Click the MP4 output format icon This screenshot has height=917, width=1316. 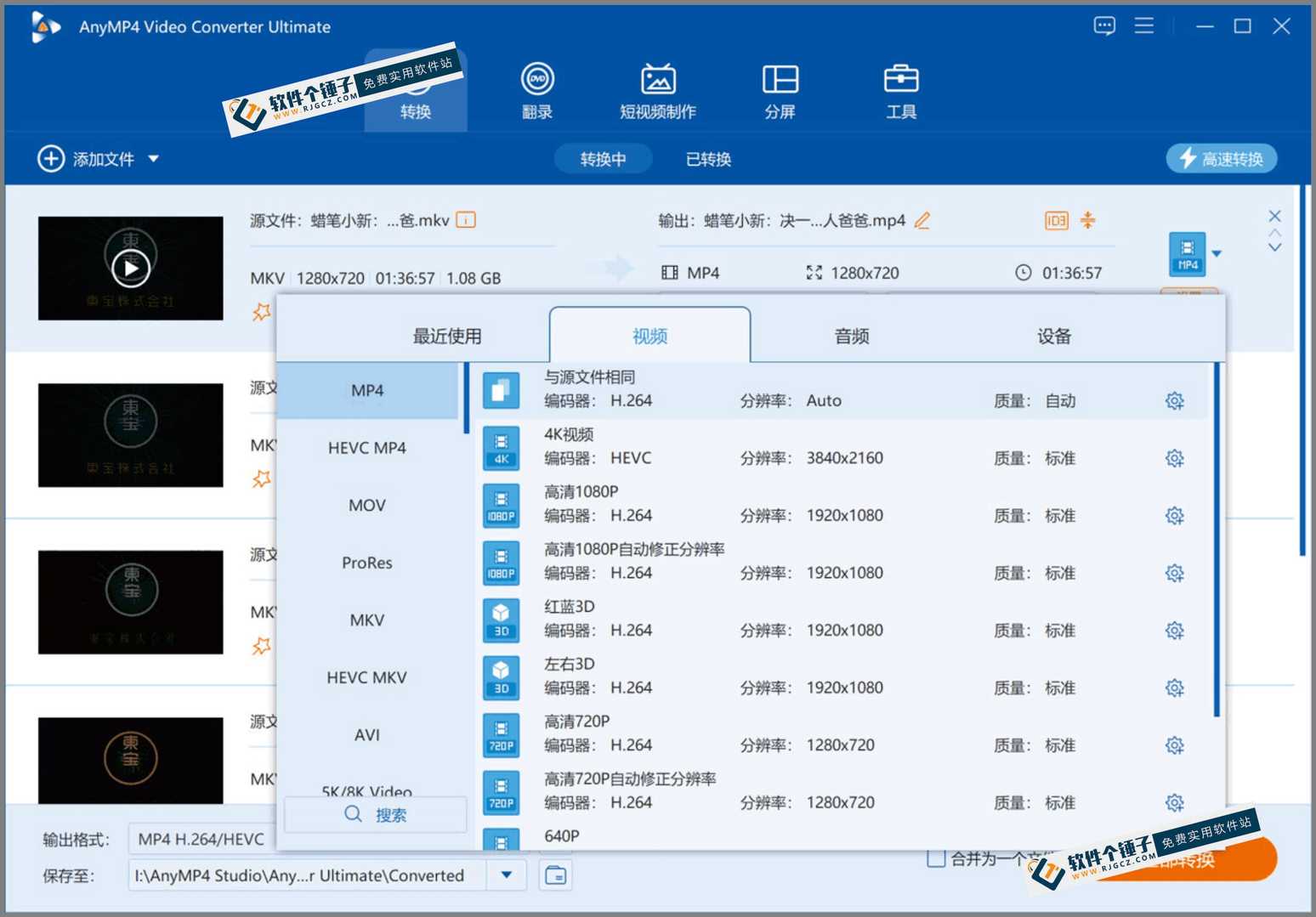click(x=1188, y=253)
